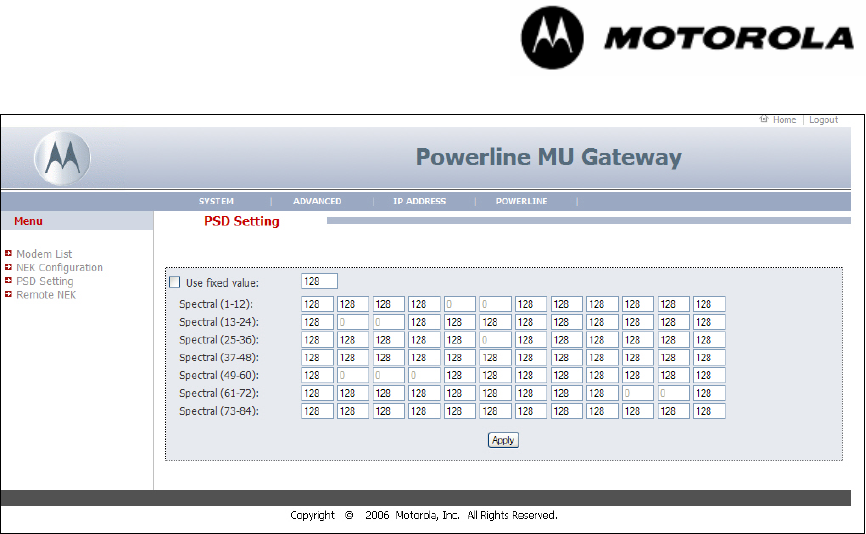Click the Spectral (37-48): label
The image size is (866, 534).
tap(219, 357)
